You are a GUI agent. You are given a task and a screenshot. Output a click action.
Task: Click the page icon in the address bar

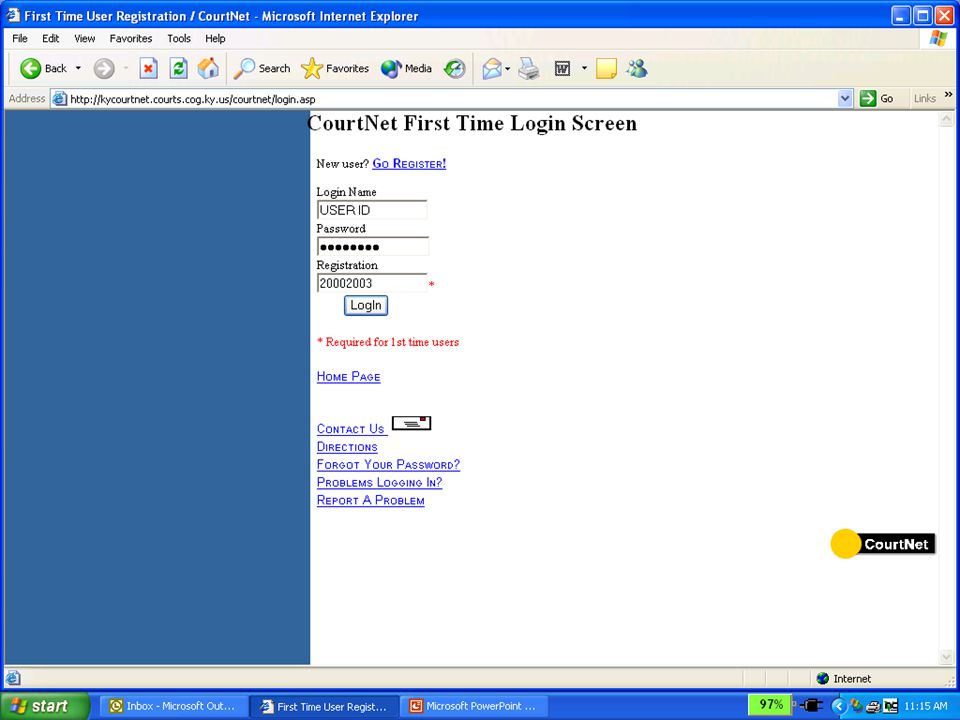point(59,99)
